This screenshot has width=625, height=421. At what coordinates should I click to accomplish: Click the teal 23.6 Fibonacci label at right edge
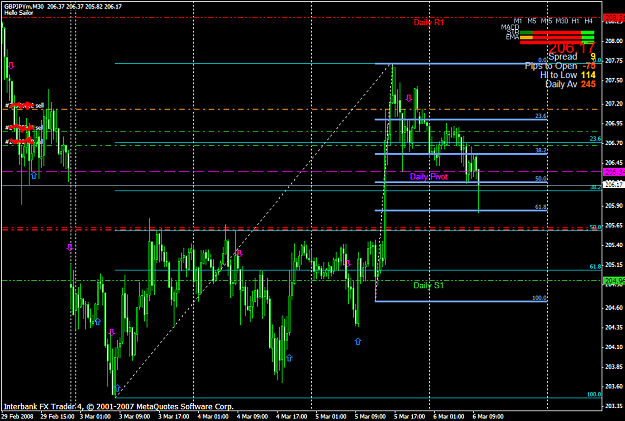(596, 139)
